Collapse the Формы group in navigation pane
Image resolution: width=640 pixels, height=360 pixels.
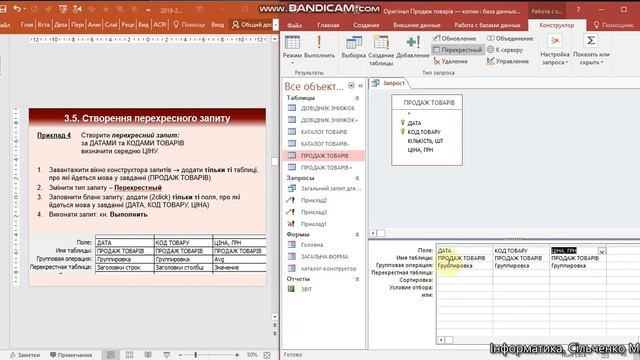357,234
